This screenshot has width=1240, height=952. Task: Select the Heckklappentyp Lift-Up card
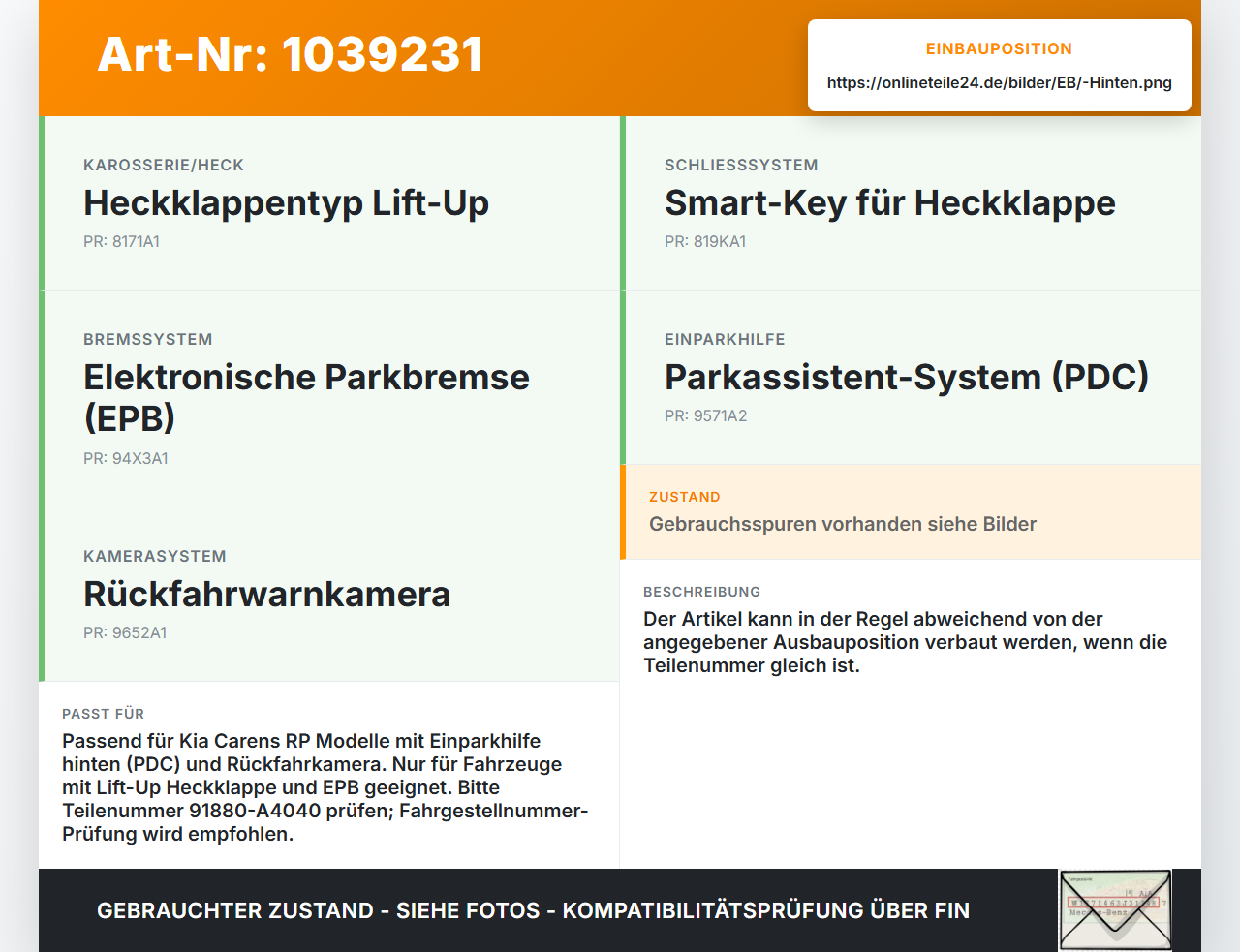coord(329,202)
